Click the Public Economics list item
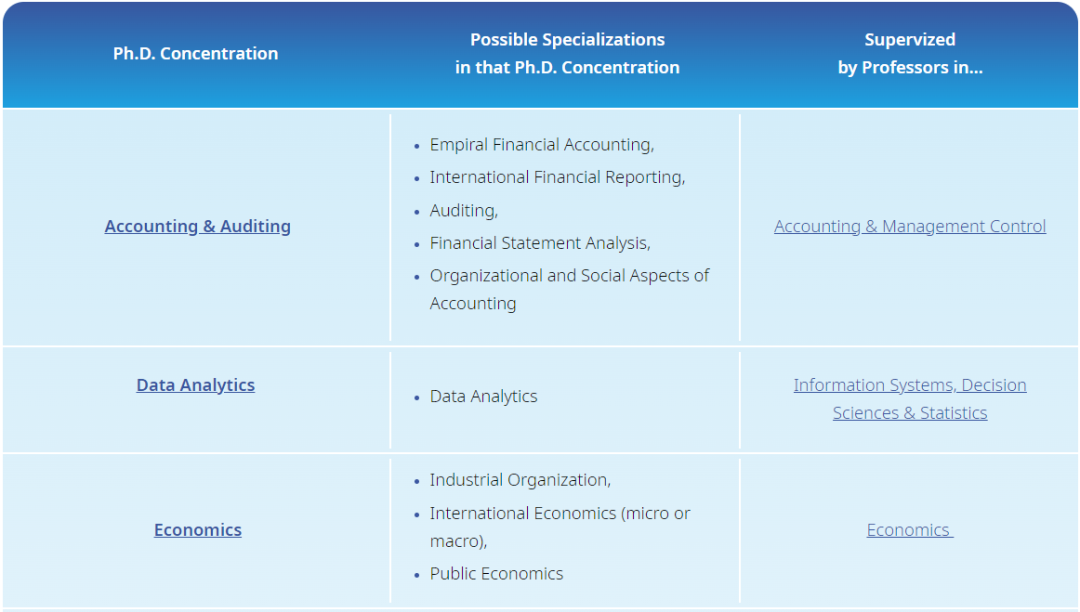The image size is (1080, 612). 496,574
